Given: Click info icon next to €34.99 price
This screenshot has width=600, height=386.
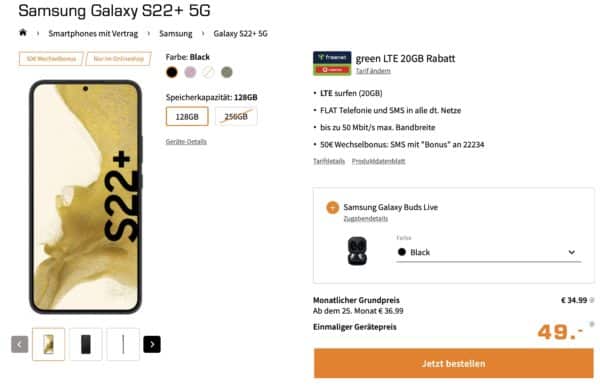Looking at the screenshot, I should click(592, 300).
